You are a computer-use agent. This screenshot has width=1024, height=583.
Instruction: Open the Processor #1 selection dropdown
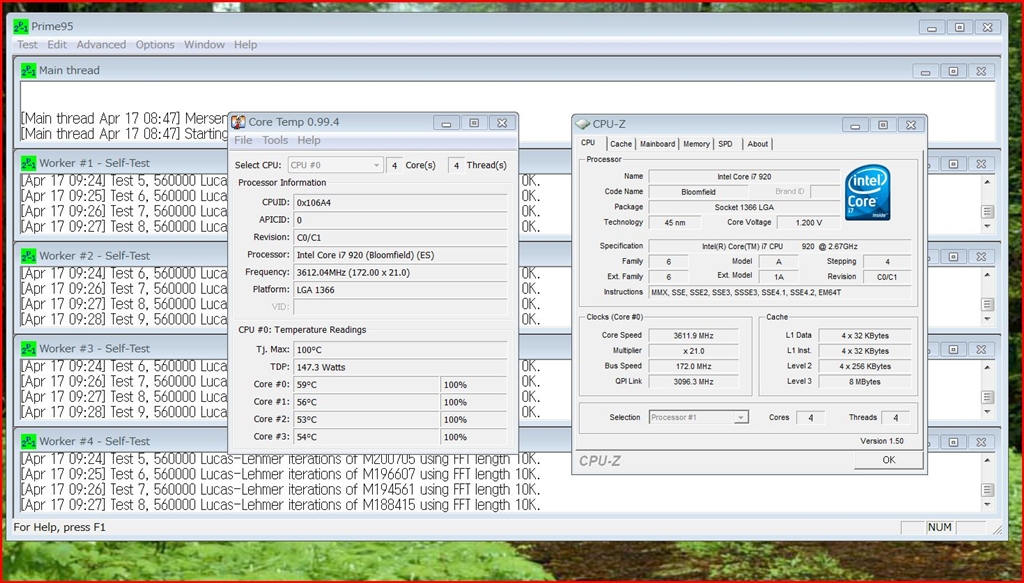[x=740, y=417]
